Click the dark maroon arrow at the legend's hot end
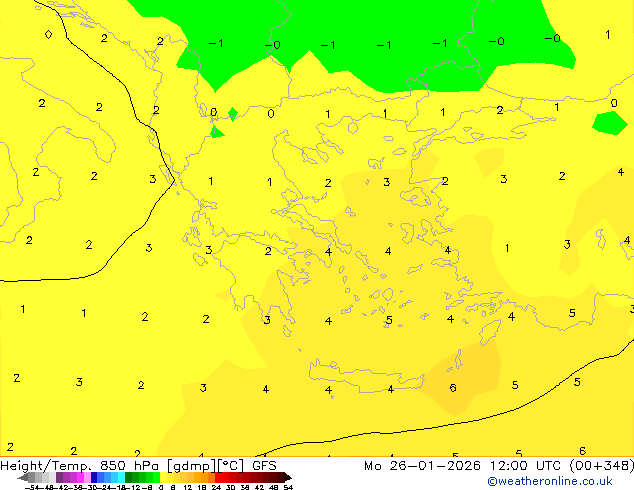 (287, 477)
